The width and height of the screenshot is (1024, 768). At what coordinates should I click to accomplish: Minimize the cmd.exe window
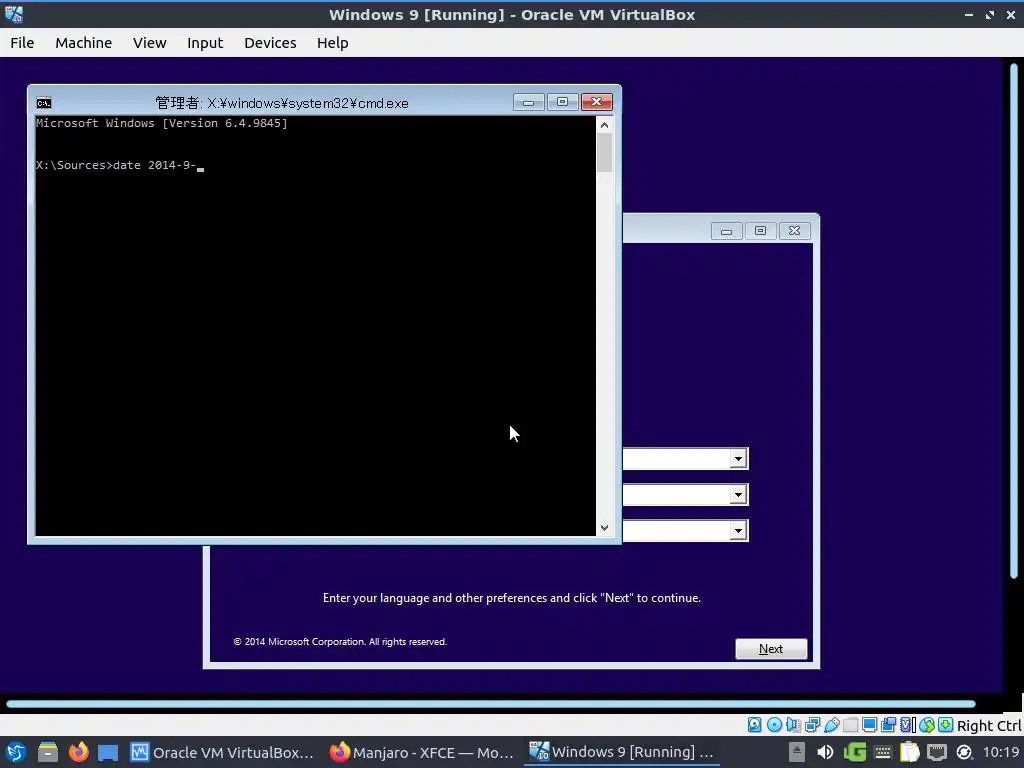tap(528, 102)
